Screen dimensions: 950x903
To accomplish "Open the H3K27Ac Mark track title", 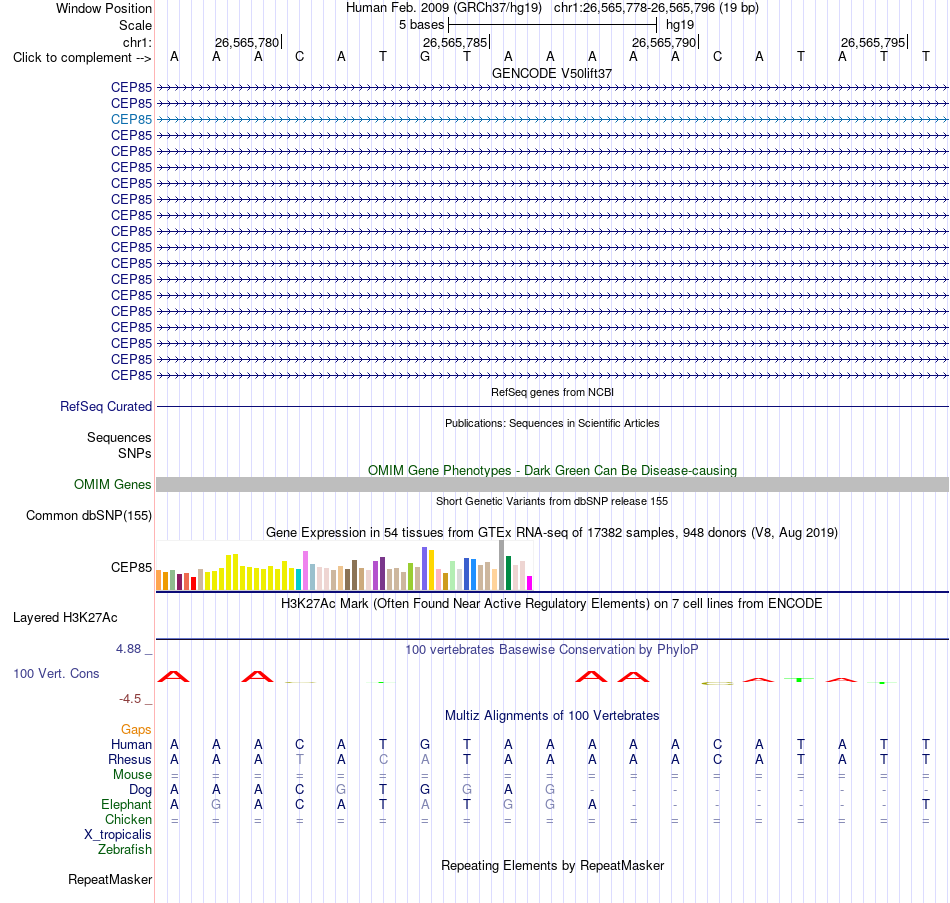I will tap(552, 604).
